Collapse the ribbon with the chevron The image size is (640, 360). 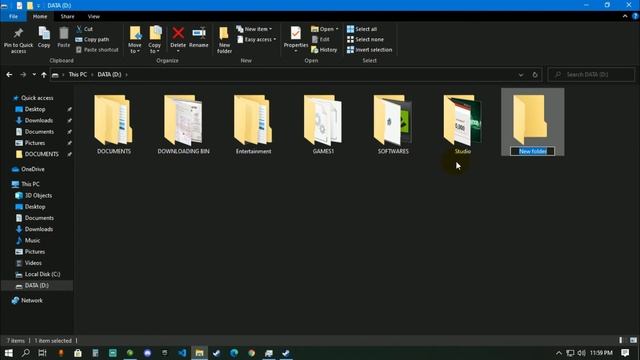[x=625, y=16]
